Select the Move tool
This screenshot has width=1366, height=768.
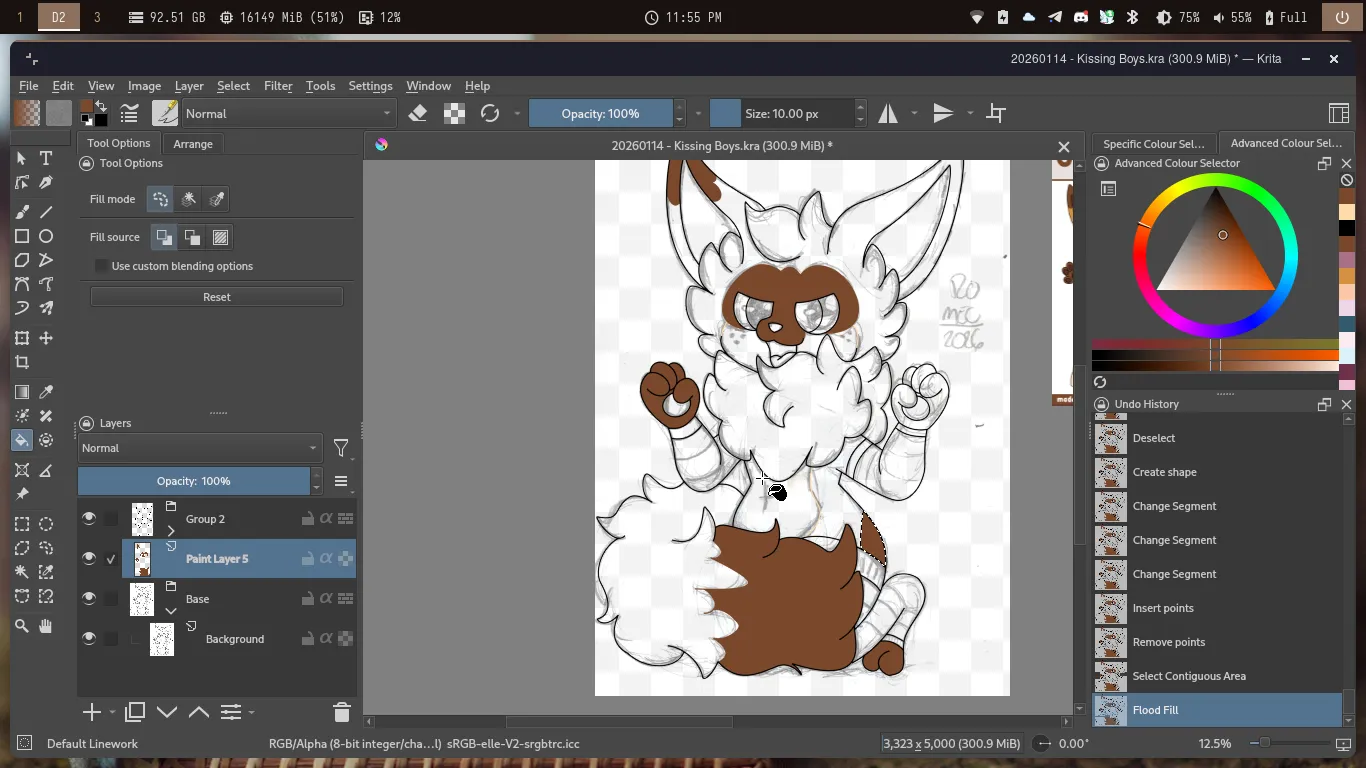point(46,338)
